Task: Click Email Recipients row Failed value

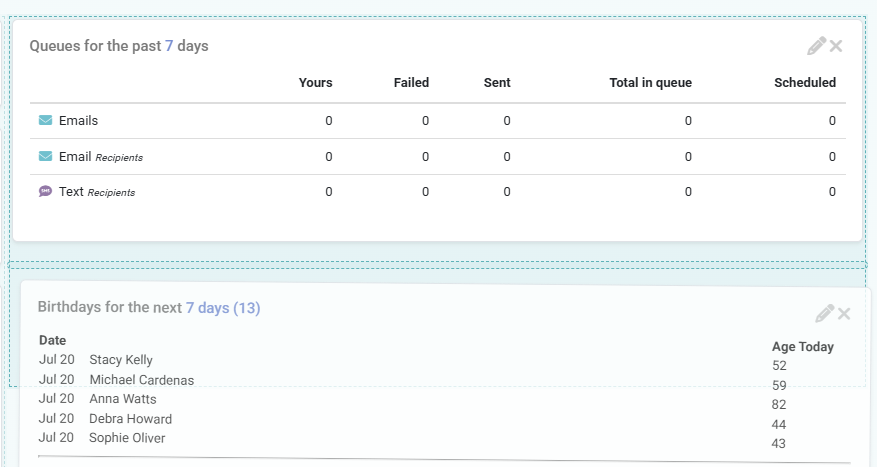Action: [426, 157]
